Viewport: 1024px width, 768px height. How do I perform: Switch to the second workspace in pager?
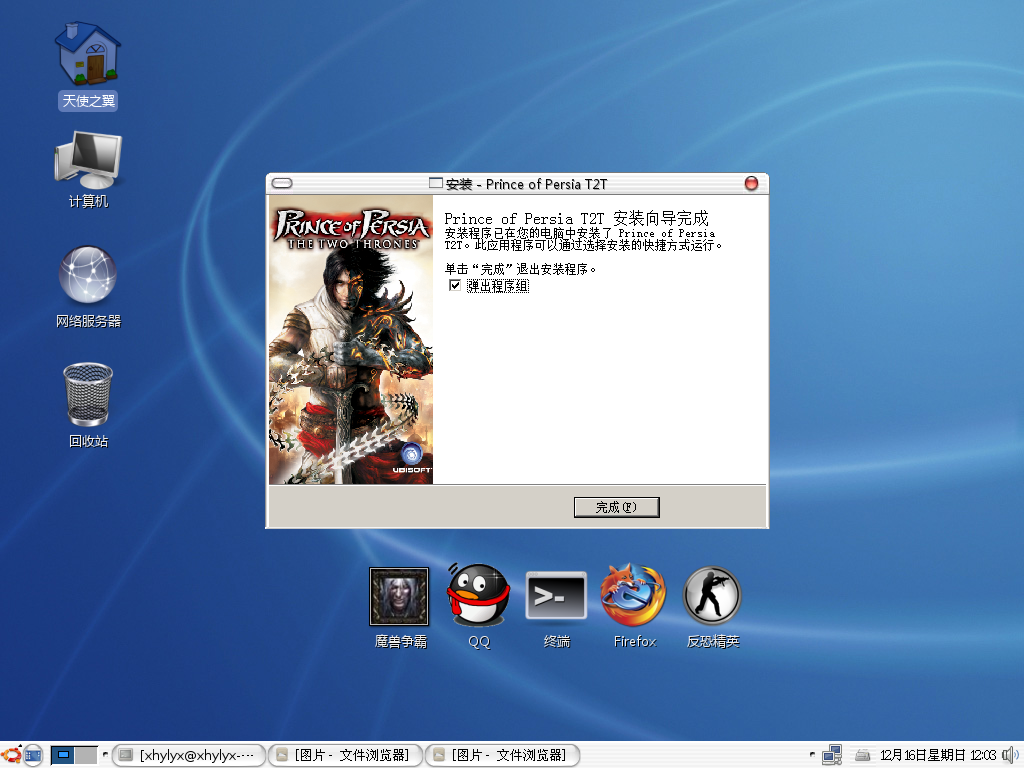[86, 756]
